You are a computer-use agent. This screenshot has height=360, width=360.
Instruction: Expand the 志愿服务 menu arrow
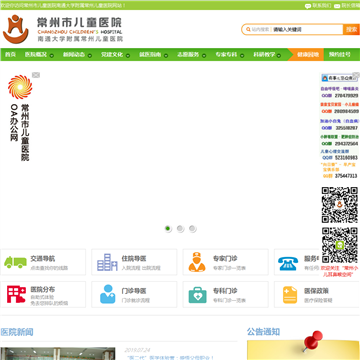point(204,56)
